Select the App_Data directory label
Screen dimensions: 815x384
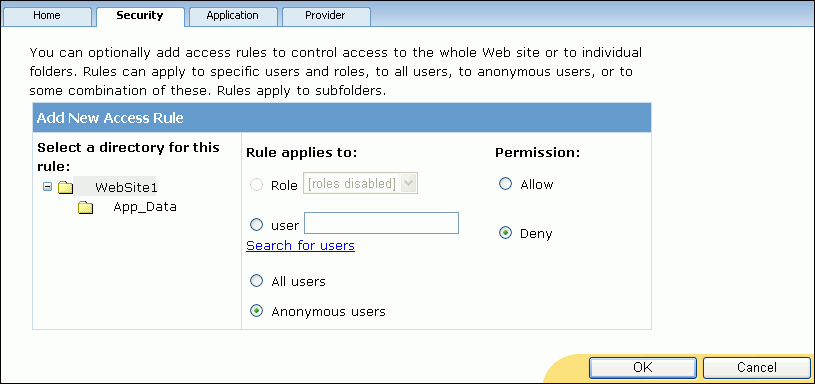click(145, 207)
